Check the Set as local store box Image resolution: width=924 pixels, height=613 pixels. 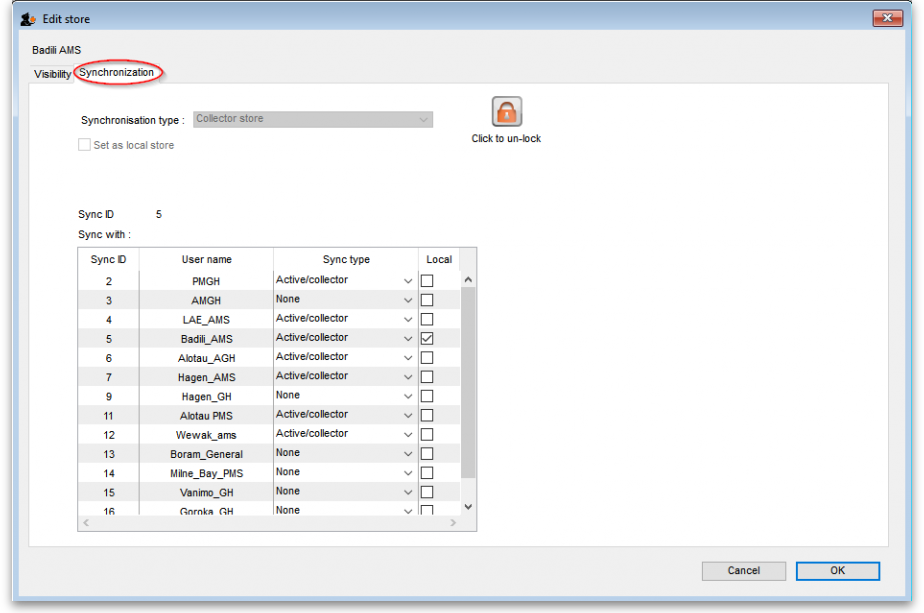tap(84, 145)
